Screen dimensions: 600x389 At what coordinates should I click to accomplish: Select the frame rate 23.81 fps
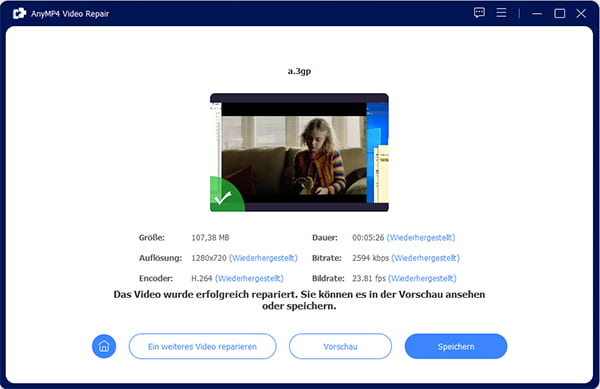368,278
